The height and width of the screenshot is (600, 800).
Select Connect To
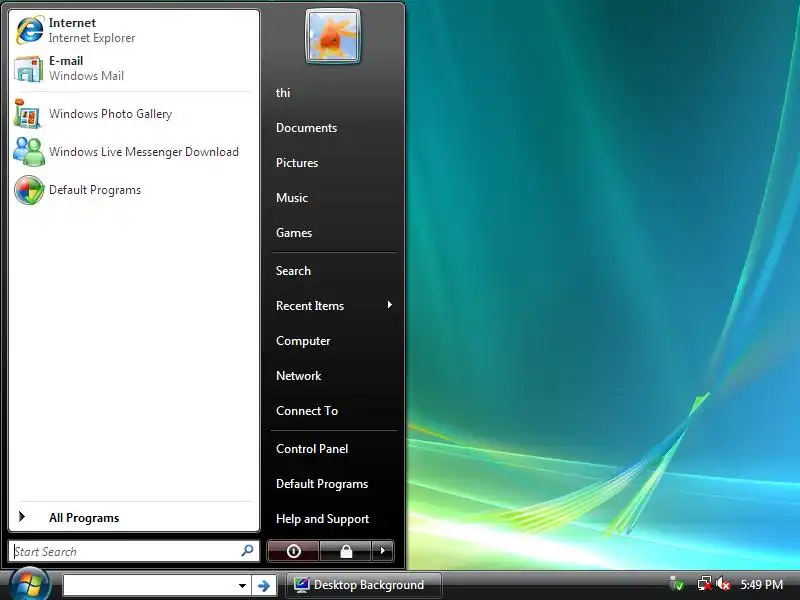[x=307, y=411]
